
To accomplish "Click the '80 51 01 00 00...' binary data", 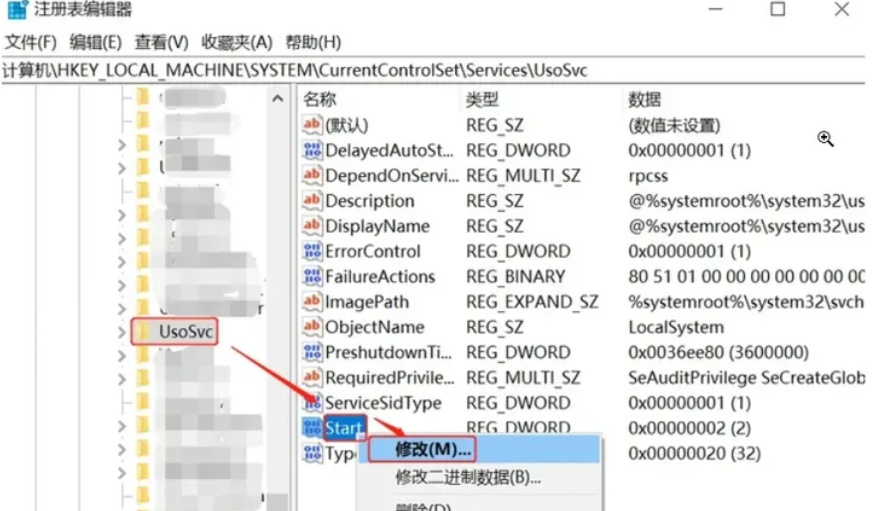I will 746,276.
